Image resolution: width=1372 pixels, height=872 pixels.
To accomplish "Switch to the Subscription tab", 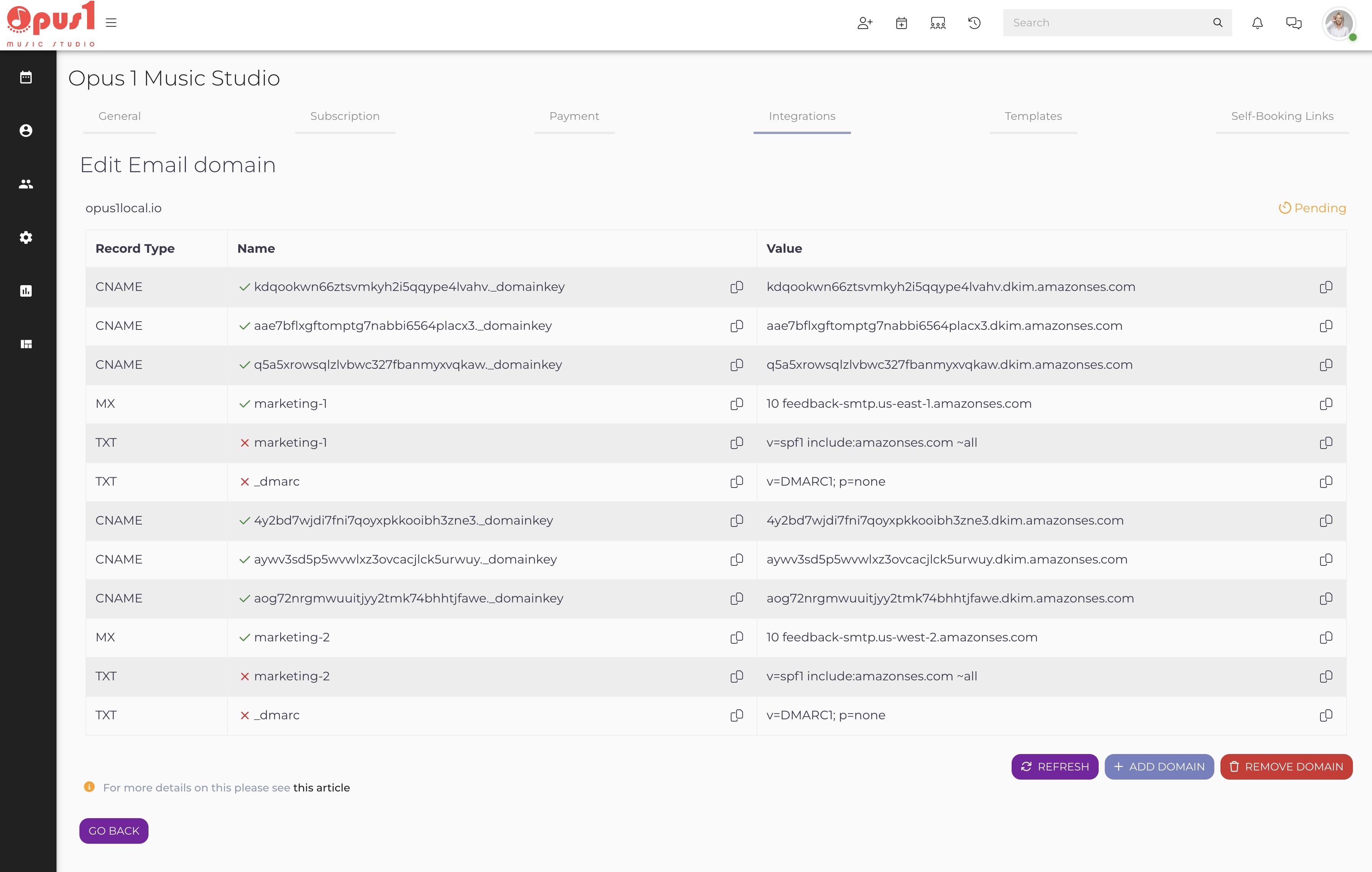I will 345,116.
